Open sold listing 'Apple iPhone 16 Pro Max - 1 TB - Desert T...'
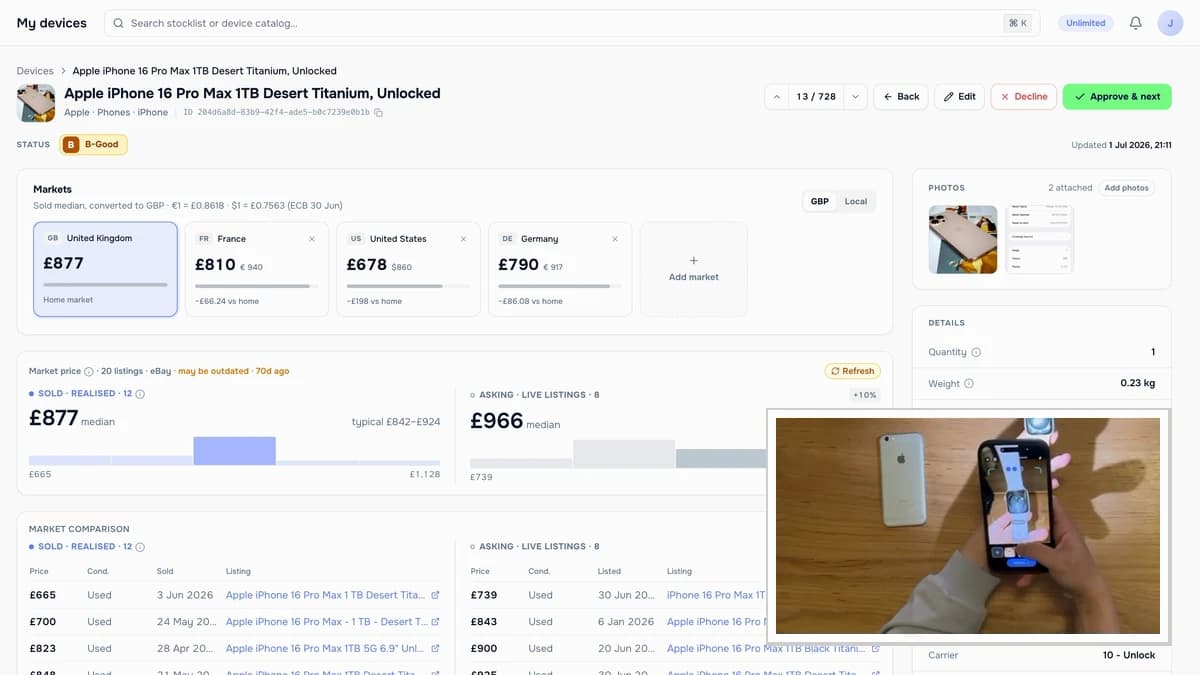The height and width of the screenshot is (675, 1200). pos(326,622)
